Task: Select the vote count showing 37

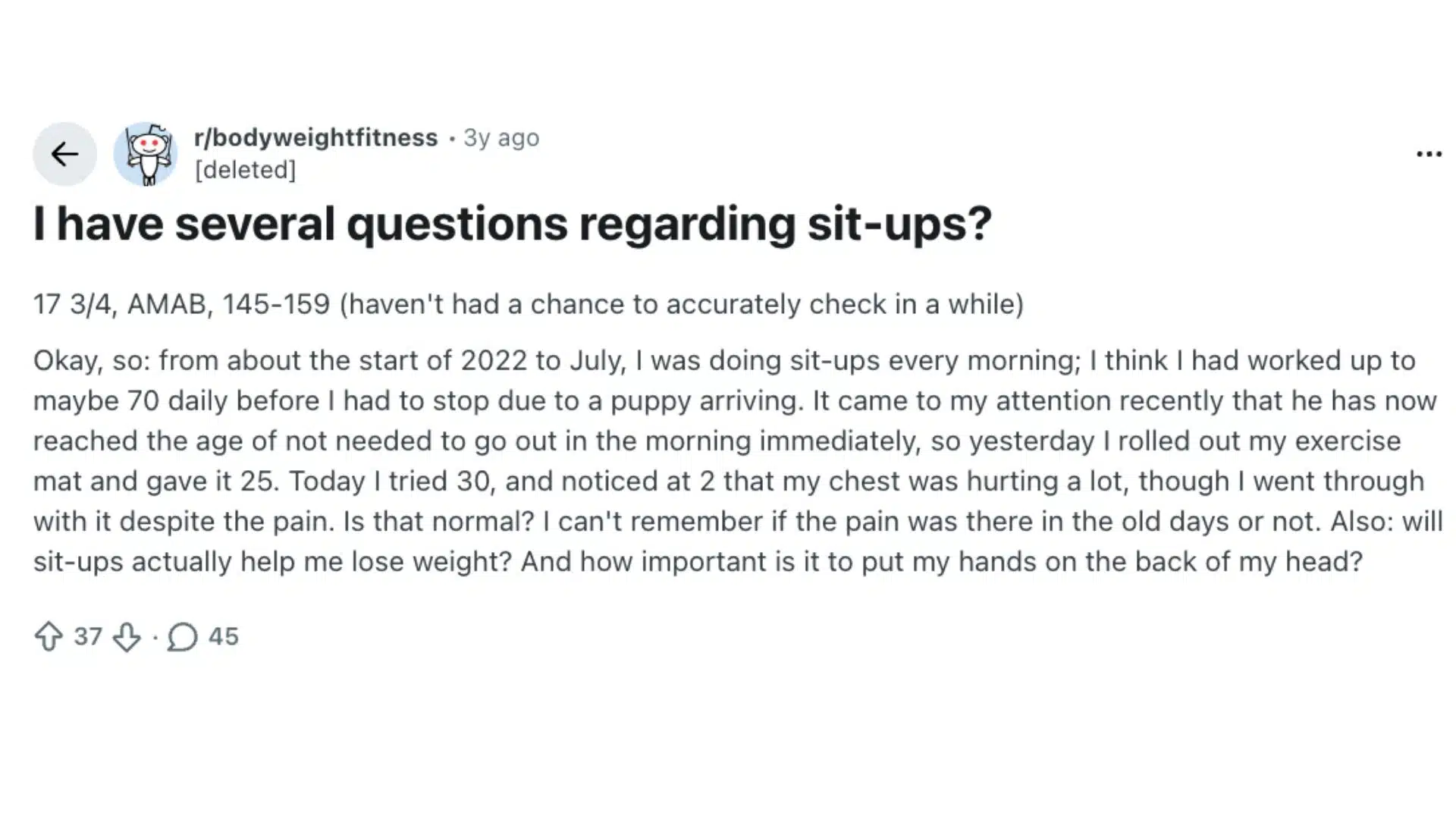Action: (x=87, y=637)
